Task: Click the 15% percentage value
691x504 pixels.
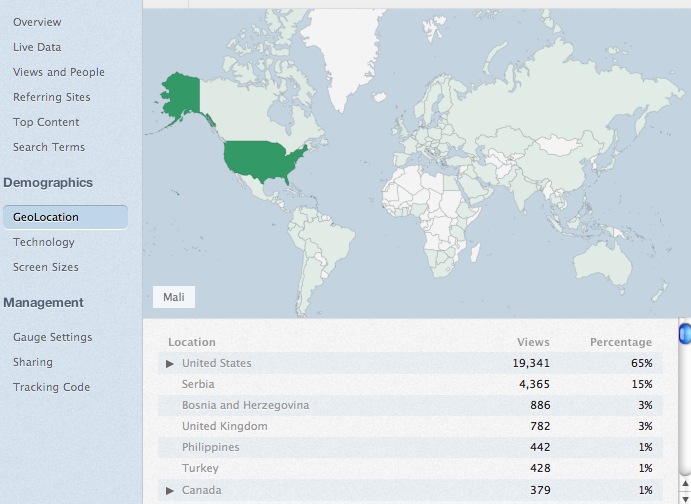Action: pyautogui.click(x=642, y=384)
